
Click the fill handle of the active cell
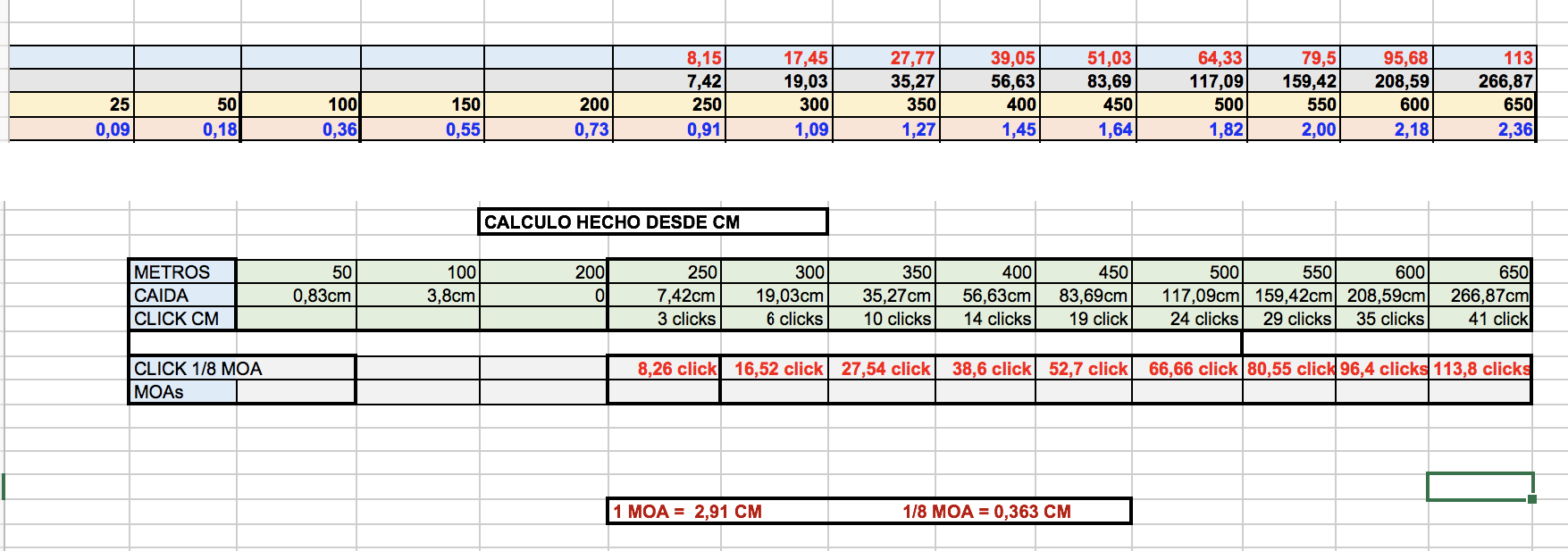(x=1532, y=499)
